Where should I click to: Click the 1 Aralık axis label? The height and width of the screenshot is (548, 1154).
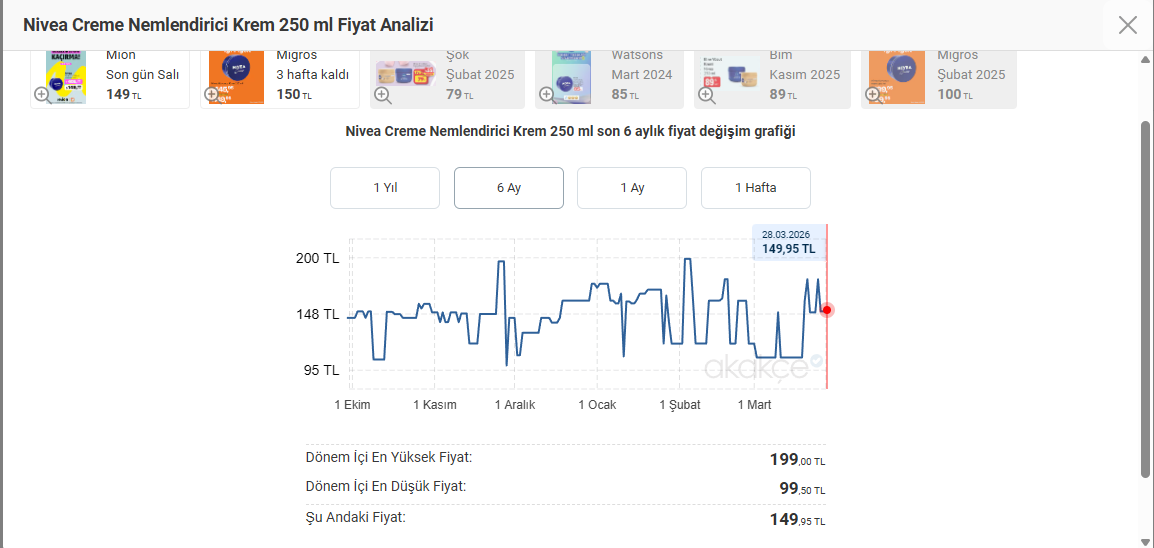515,405
